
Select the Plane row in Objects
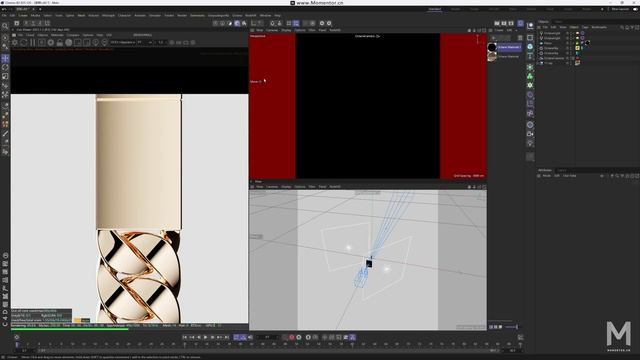(x=548, y=43)
